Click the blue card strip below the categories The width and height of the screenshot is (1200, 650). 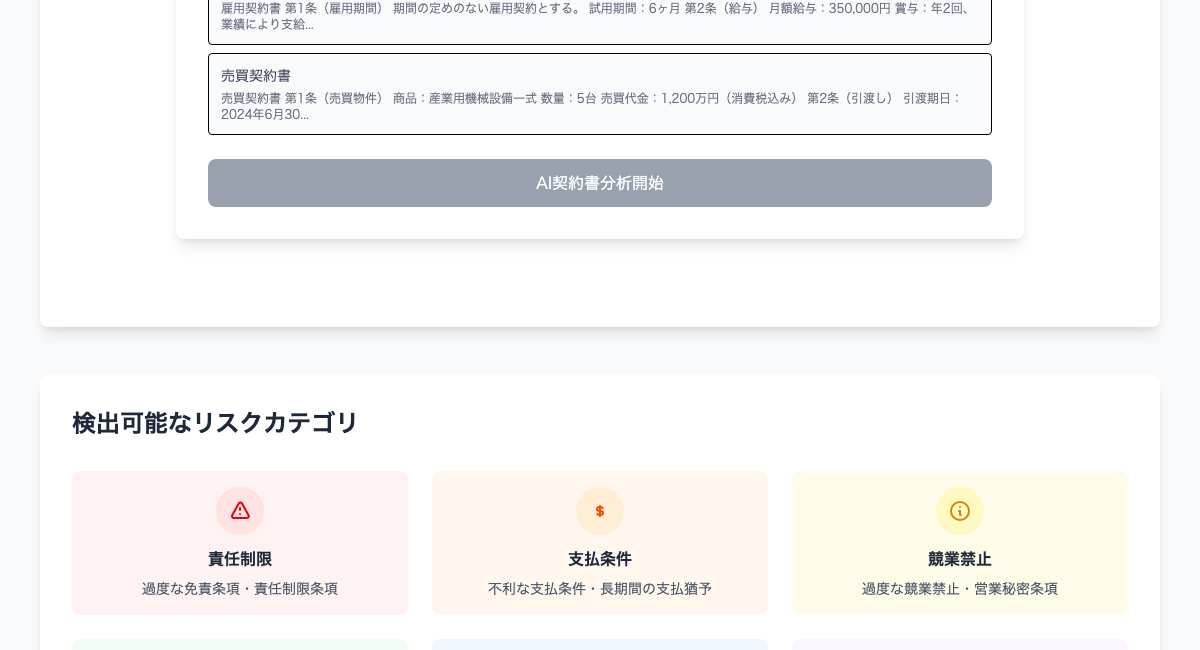point(600,647)
